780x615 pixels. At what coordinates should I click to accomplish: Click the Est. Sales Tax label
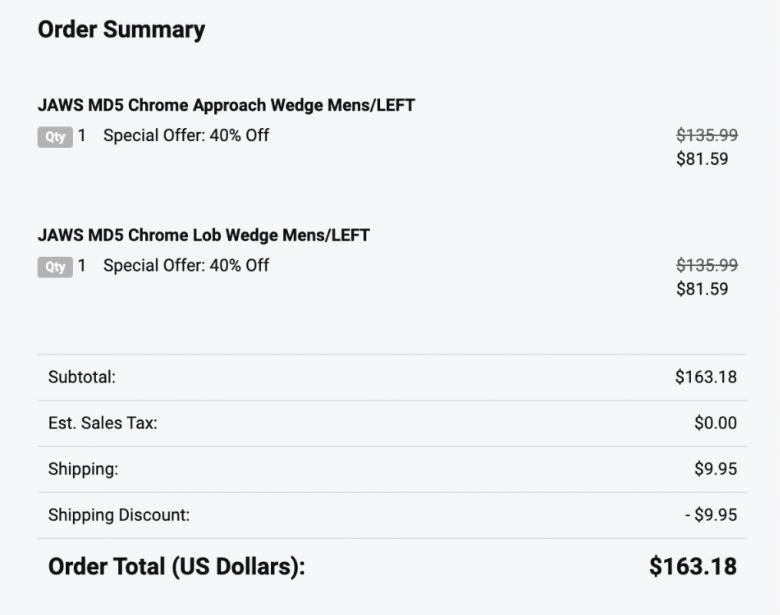(102, 423)
